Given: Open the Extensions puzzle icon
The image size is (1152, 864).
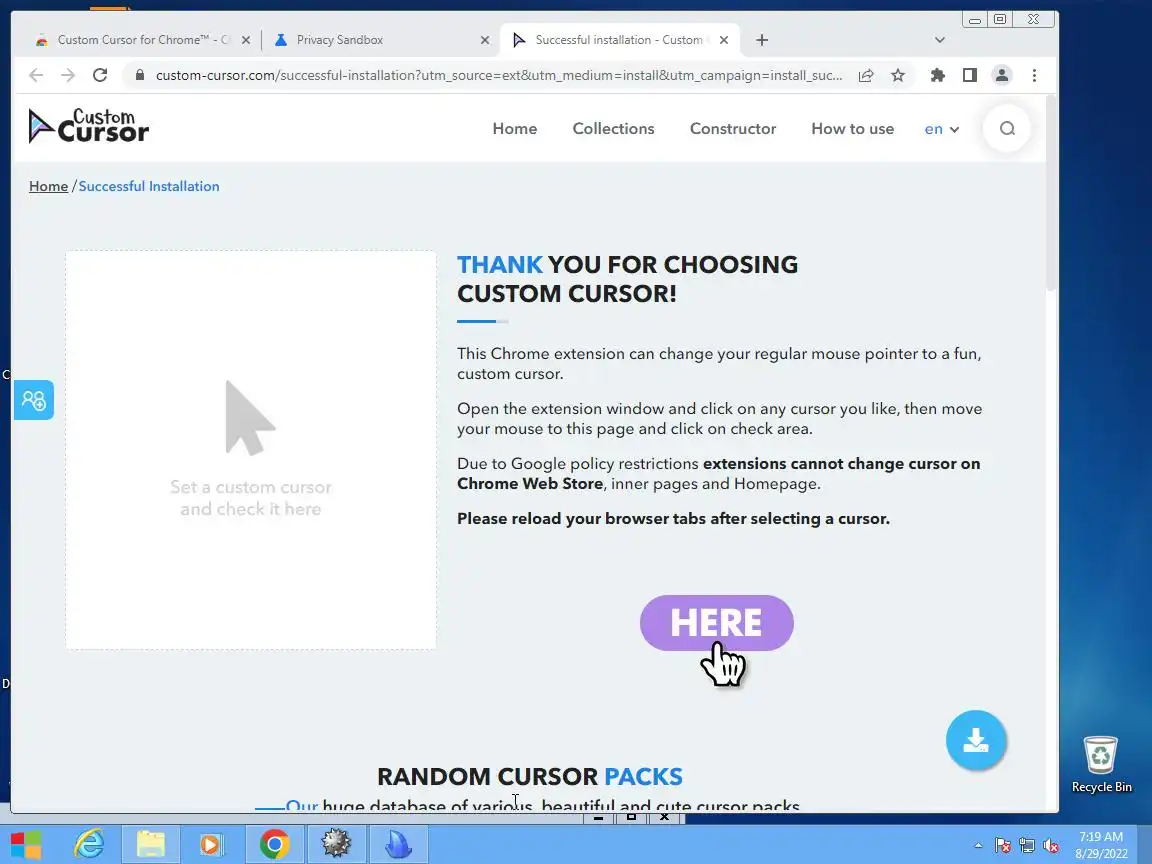Looking at the screenshot, I should [x=937, y=75].
